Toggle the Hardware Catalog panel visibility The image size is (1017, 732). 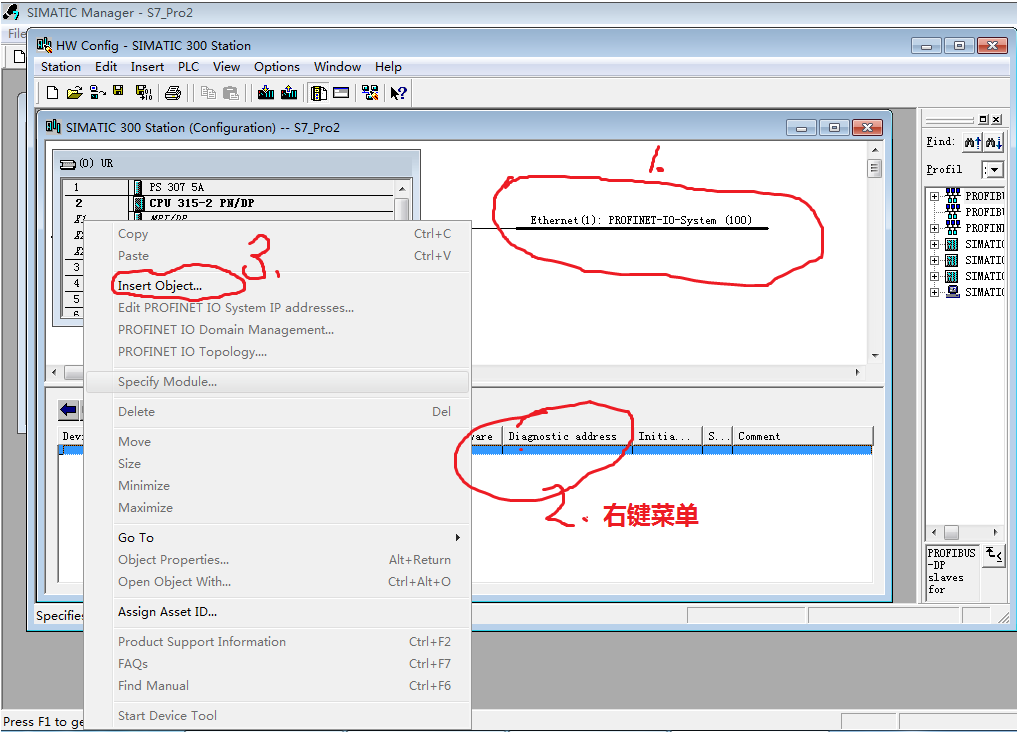[x=317, y=92]
